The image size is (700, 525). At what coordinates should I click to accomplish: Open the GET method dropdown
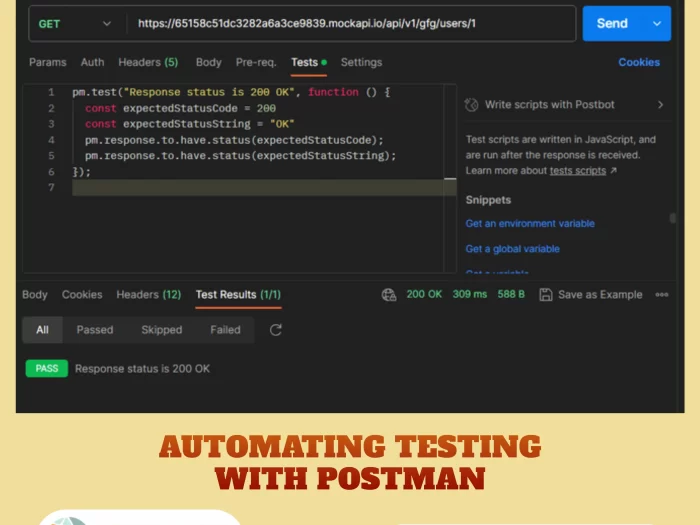coord(75,24)
